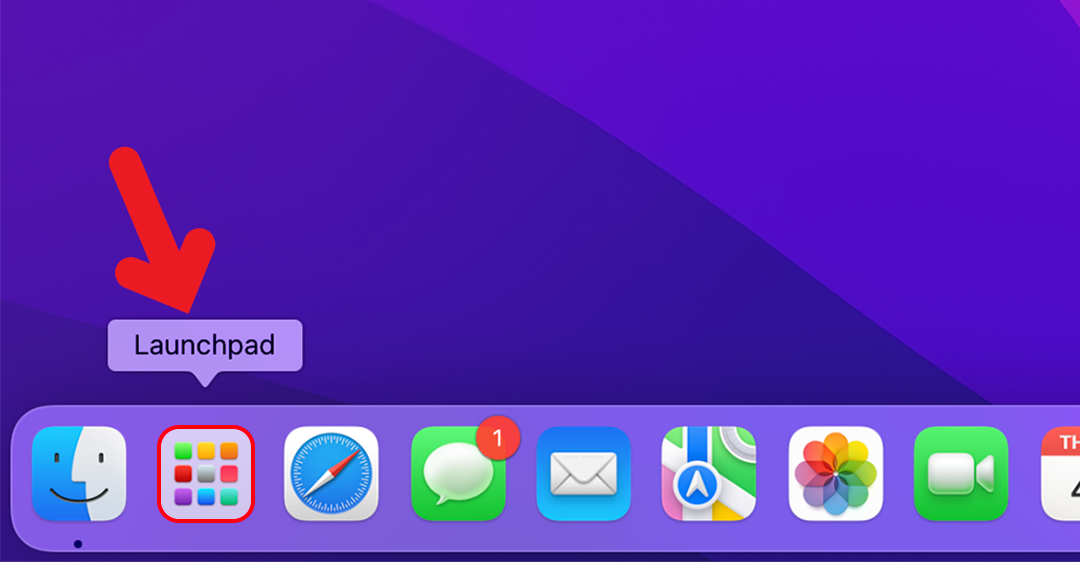Open Maps from the Dock
This screenshot has height=562, width=1080.
click(x=709, y=474)
